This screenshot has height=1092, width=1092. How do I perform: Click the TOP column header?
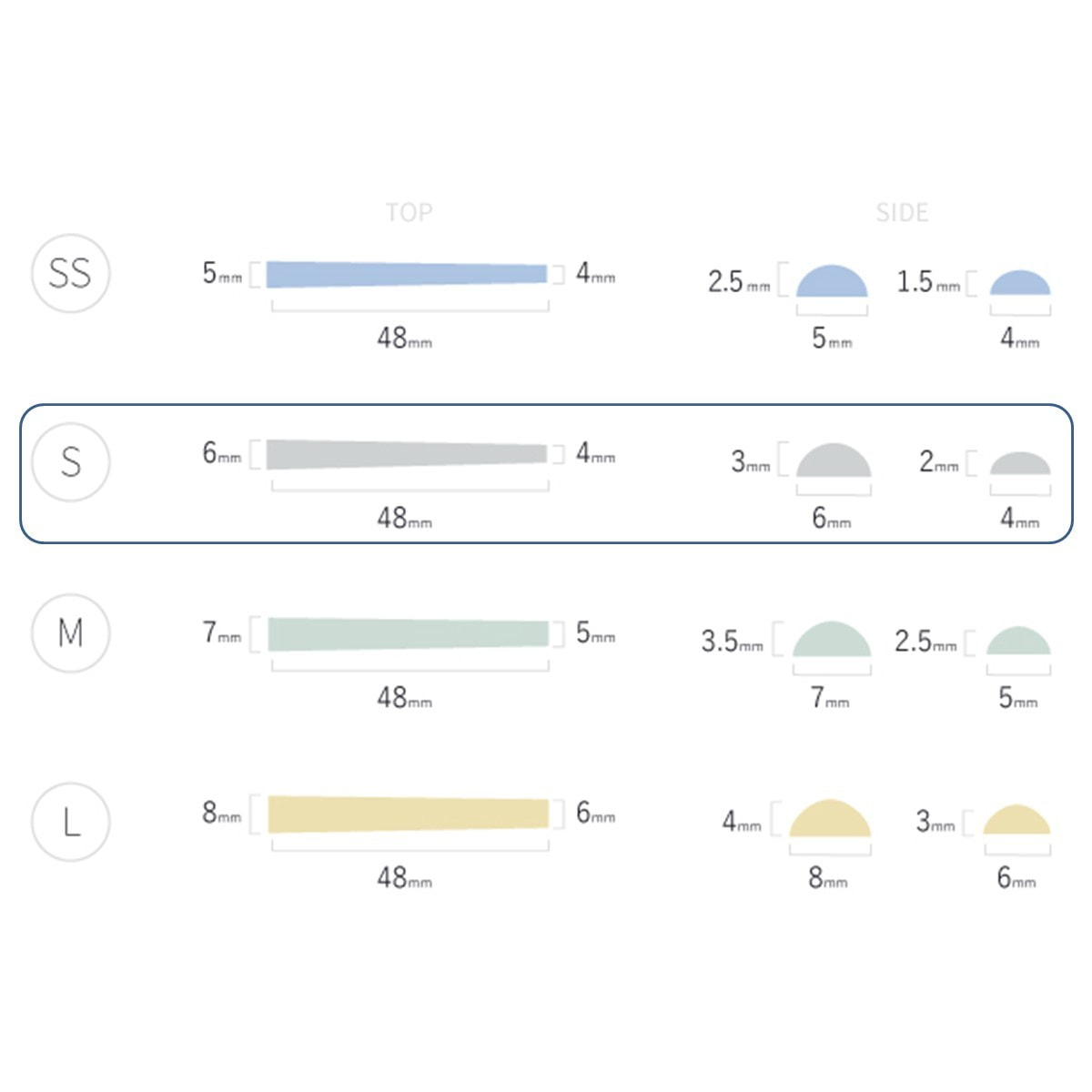click(x=409, y=213)
